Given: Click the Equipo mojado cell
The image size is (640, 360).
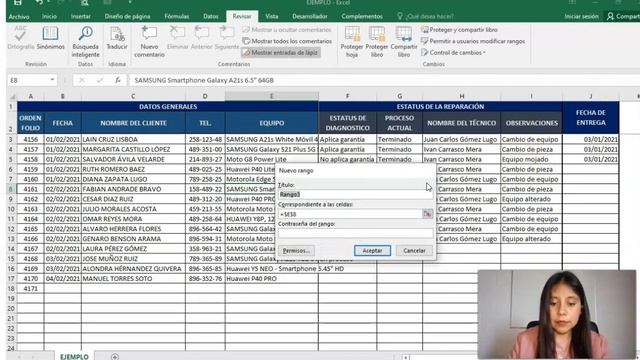Looking at the screenshot, I should (531, 159).
